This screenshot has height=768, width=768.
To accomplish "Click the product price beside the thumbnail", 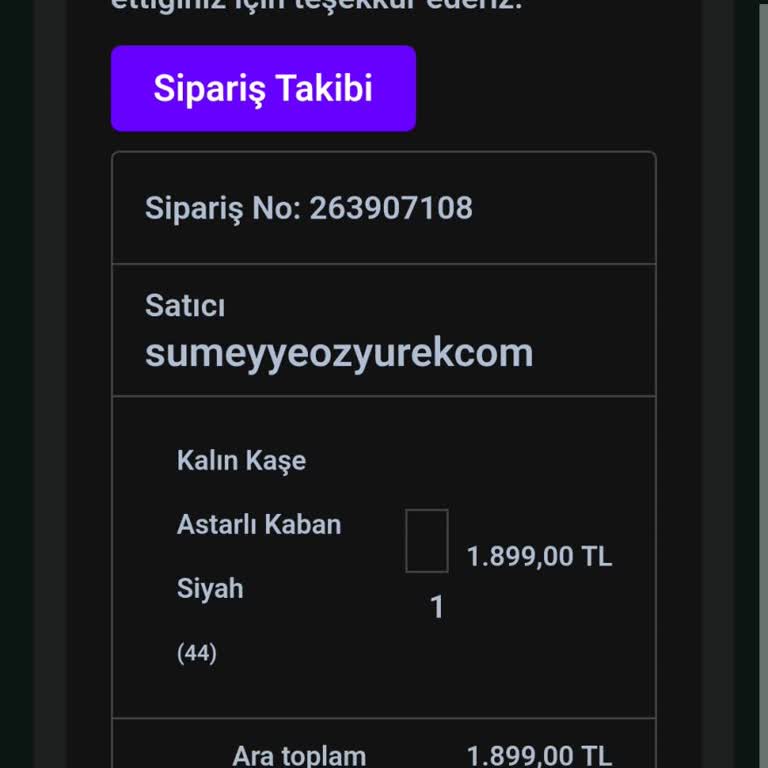I will 539,556.
